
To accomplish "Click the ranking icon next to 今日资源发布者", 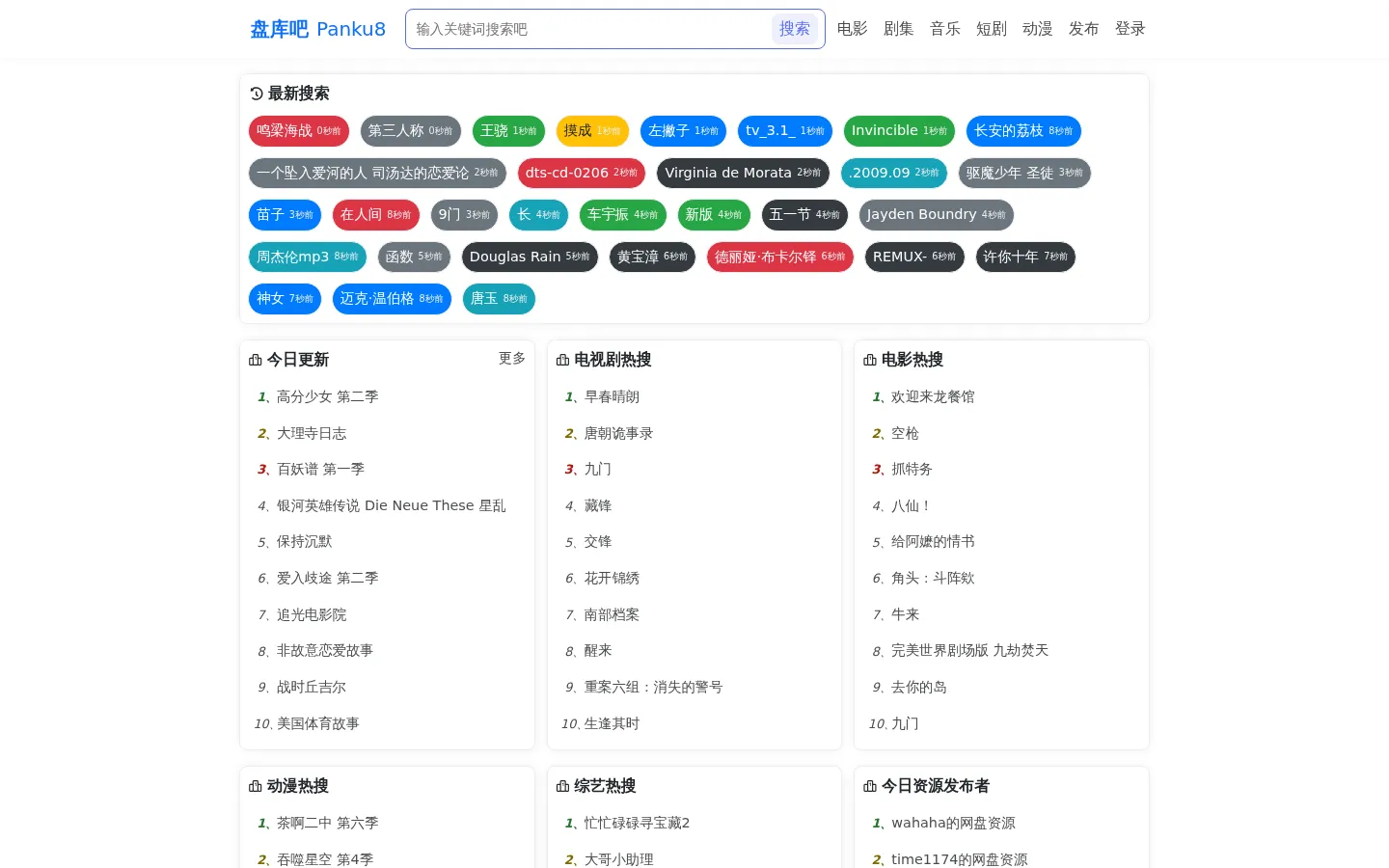I will (x=870, y=786).
